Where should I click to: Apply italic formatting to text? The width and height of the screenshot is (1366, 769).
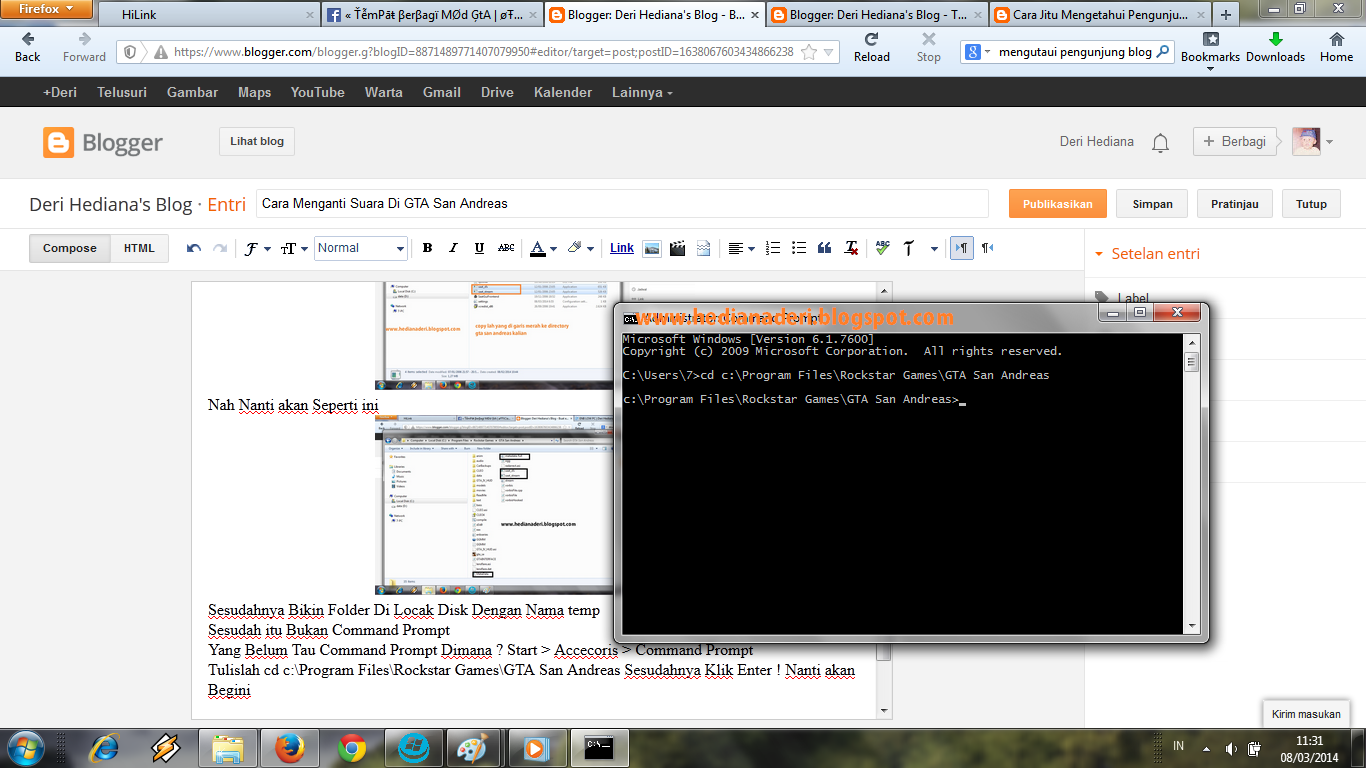453,248
